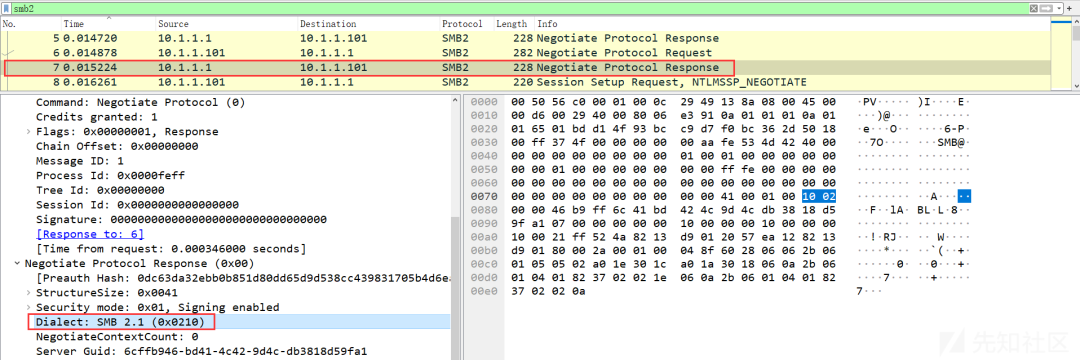Collapse the Negotiate Protocol Response section
Viewport: 1080px width, 360px height.
tap(17, 263)
